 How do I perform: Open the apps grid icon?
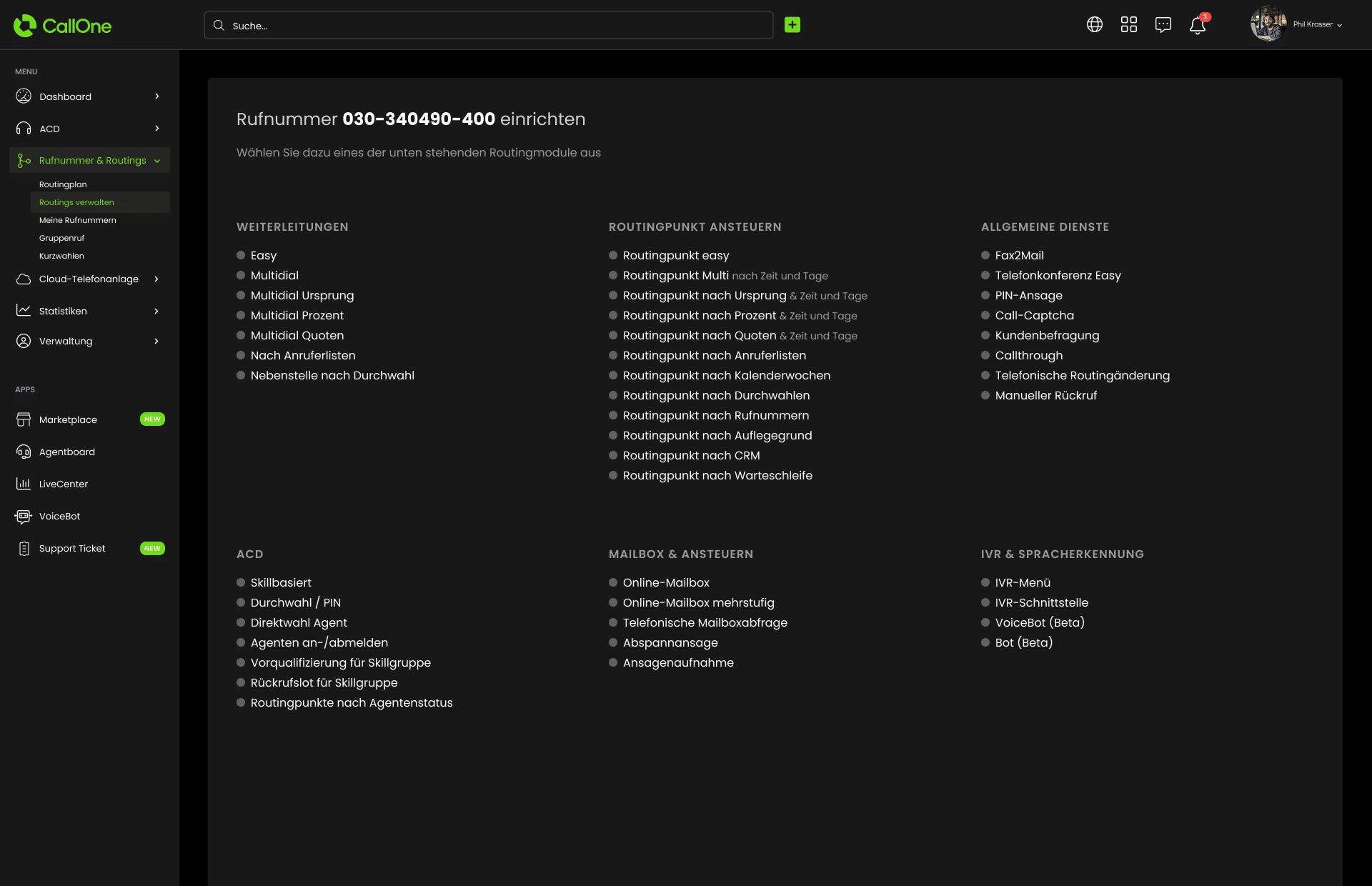click(1128, 25)
